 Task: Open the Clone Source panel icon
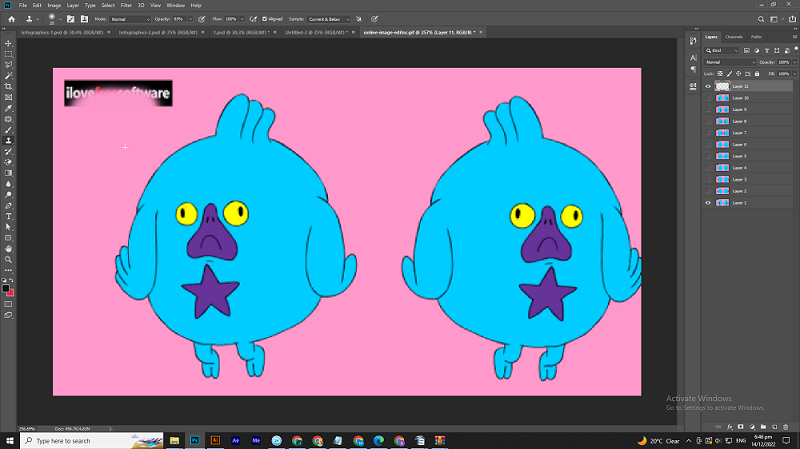tap(84, 19)
